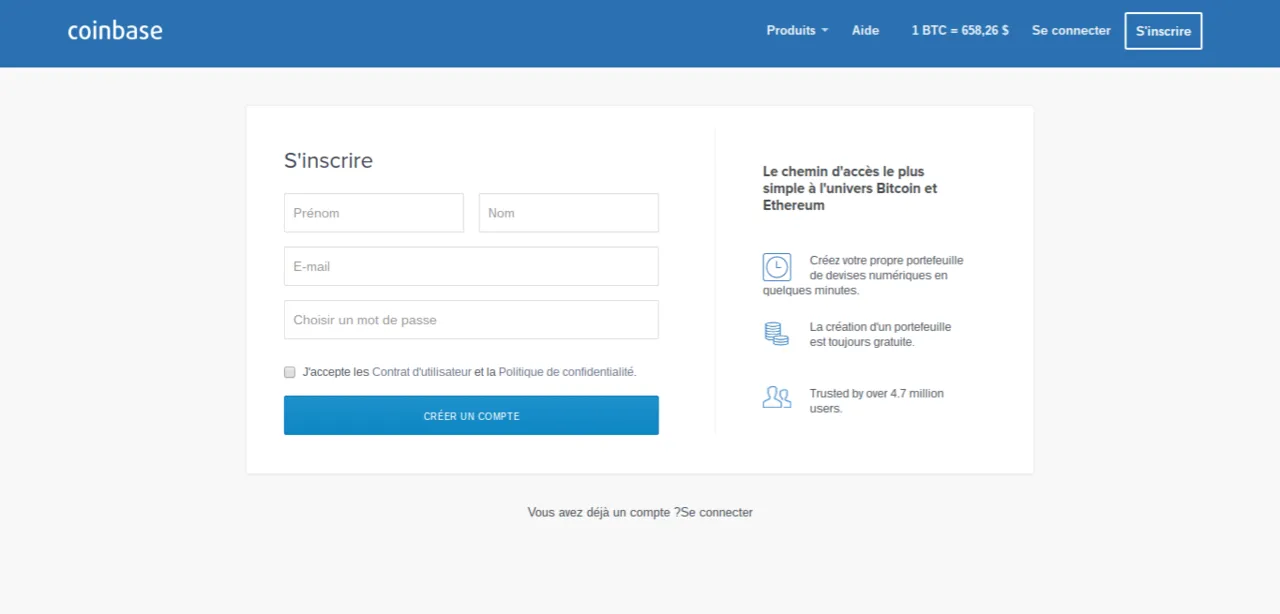Focus the Choisir un mot de passe field
The image size is (1280, 614).
tap(471, 320)
